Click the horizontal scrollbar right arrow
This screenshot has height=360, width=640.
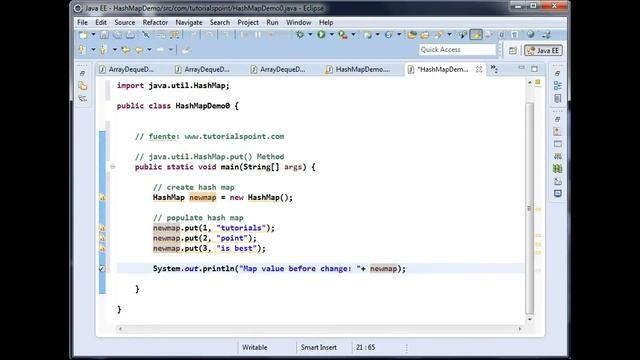coord(520,329)
